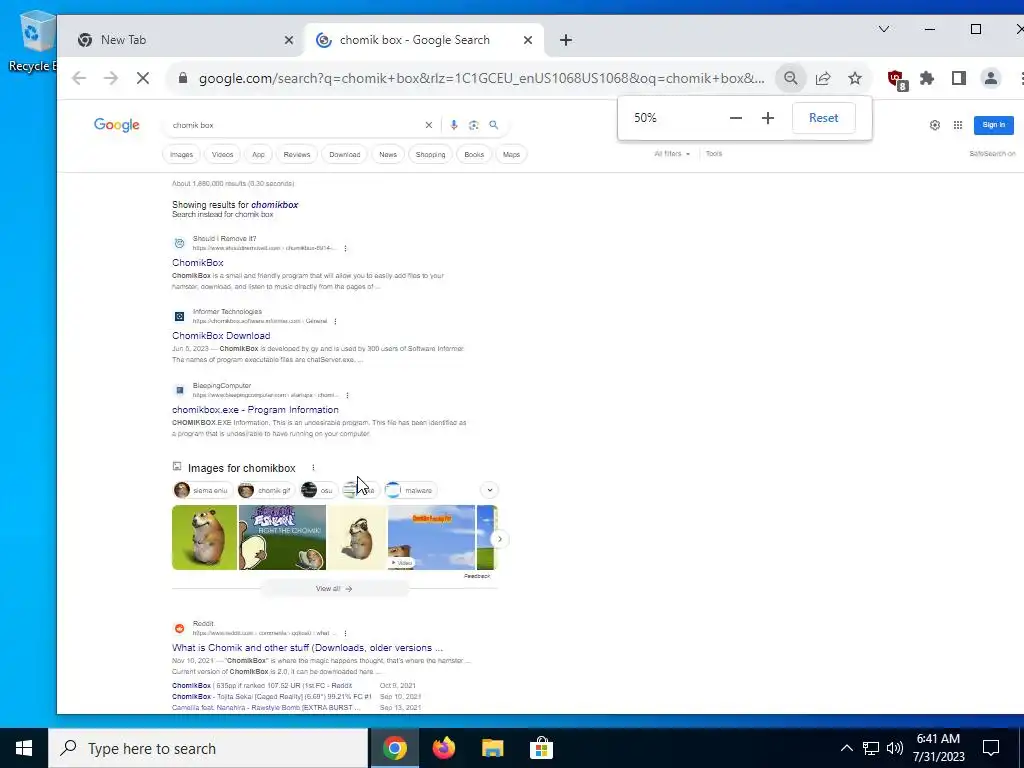Open Reddit What is Chomik result

point(307,648)
